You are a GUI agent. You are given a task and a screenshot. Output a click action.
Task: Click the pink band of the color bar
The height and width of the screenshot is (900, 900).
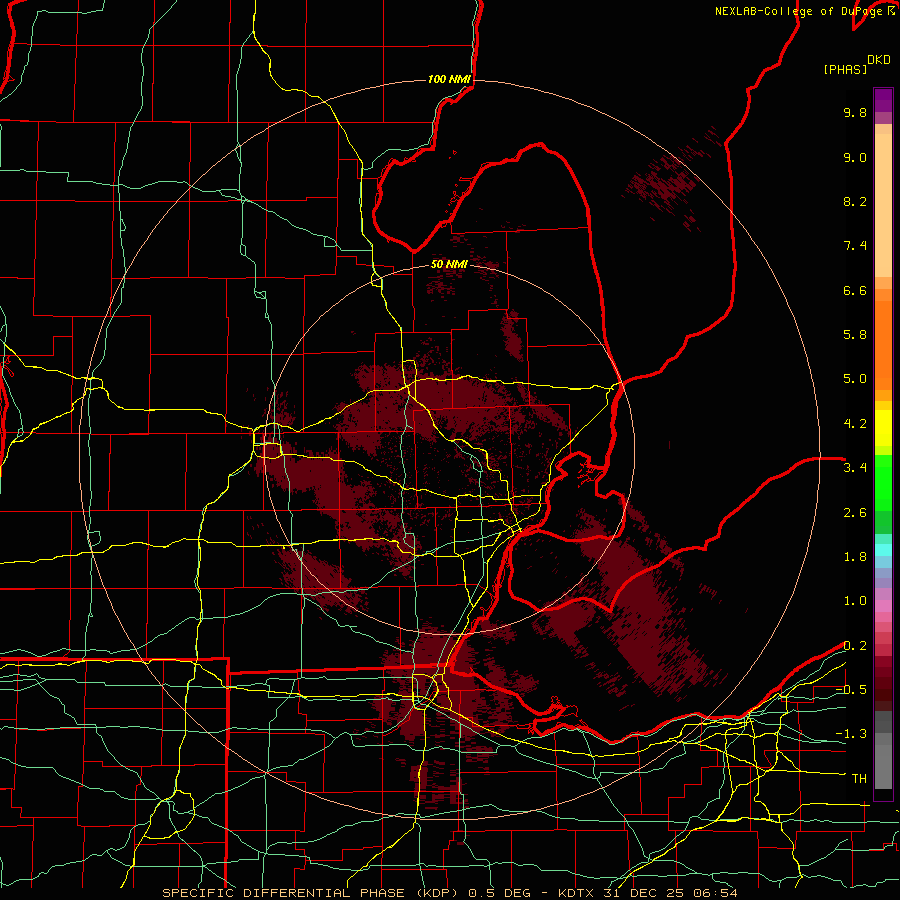[883, 606]
